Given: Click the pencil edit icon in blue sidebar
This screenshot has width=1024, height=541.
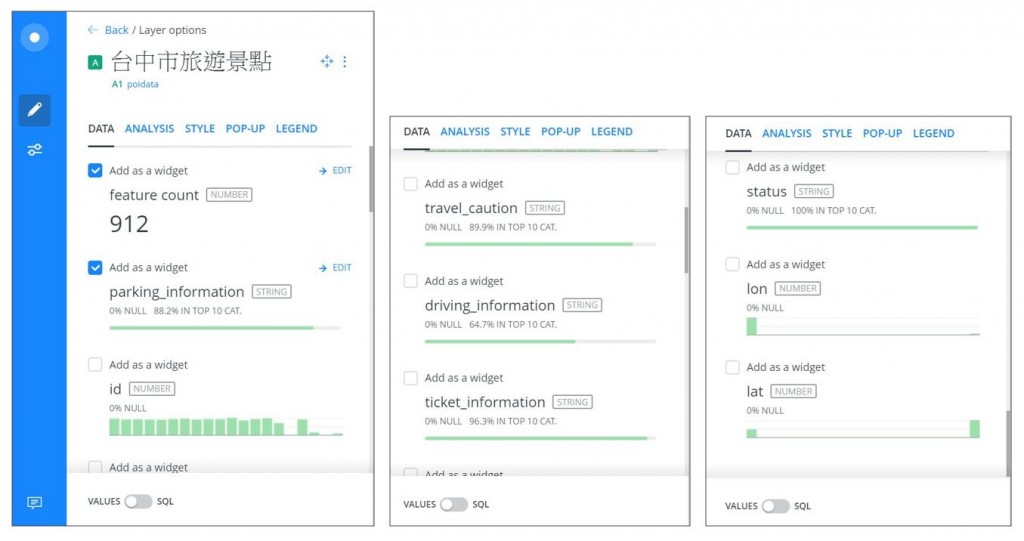Looking at the screenshot, I should 35,109.
